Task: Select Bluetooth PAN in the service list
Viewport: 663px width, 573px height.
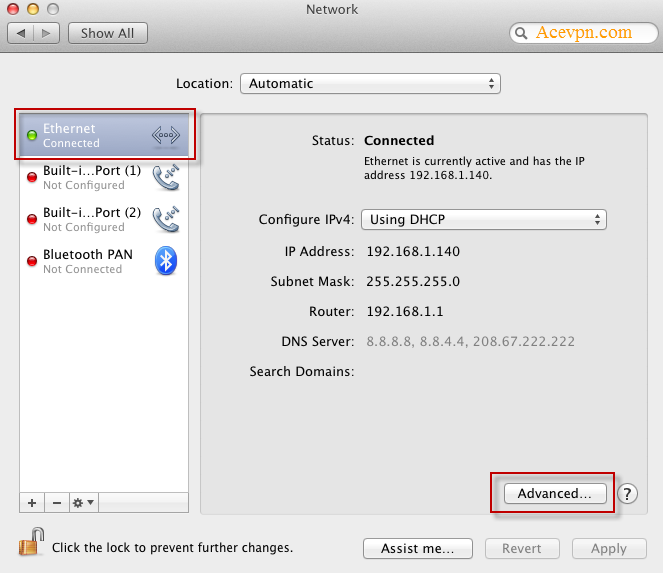Action: 88,261
